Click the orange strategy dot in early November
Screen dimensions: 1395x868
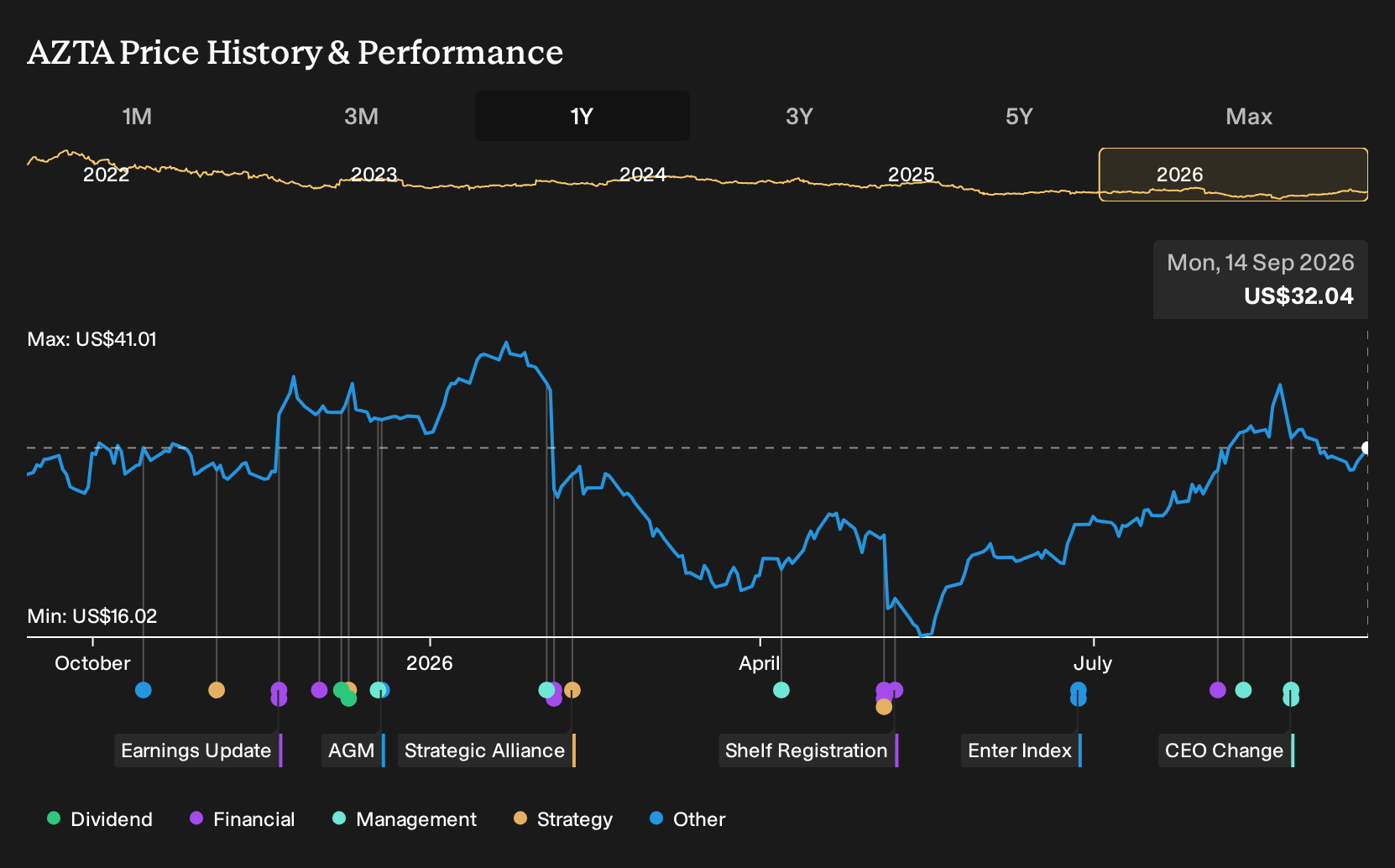(217, 690)
